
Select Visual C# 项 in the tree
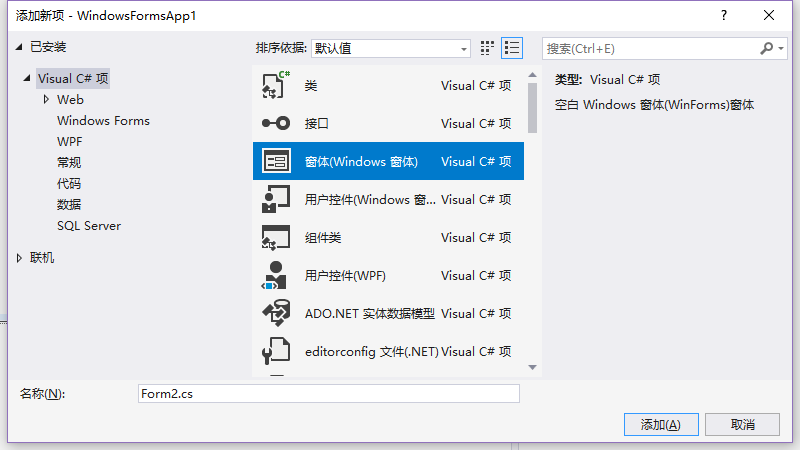73,79
